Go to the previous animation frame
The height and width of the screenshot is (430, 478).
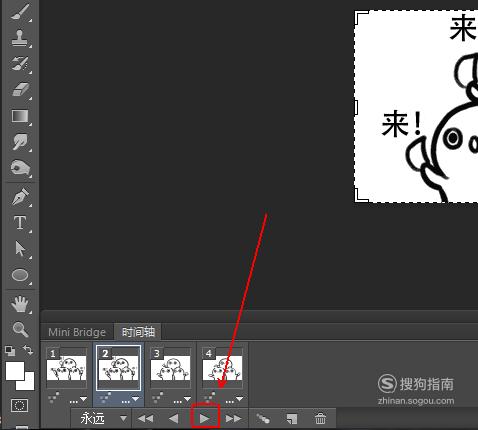click(x=173, y=418)
